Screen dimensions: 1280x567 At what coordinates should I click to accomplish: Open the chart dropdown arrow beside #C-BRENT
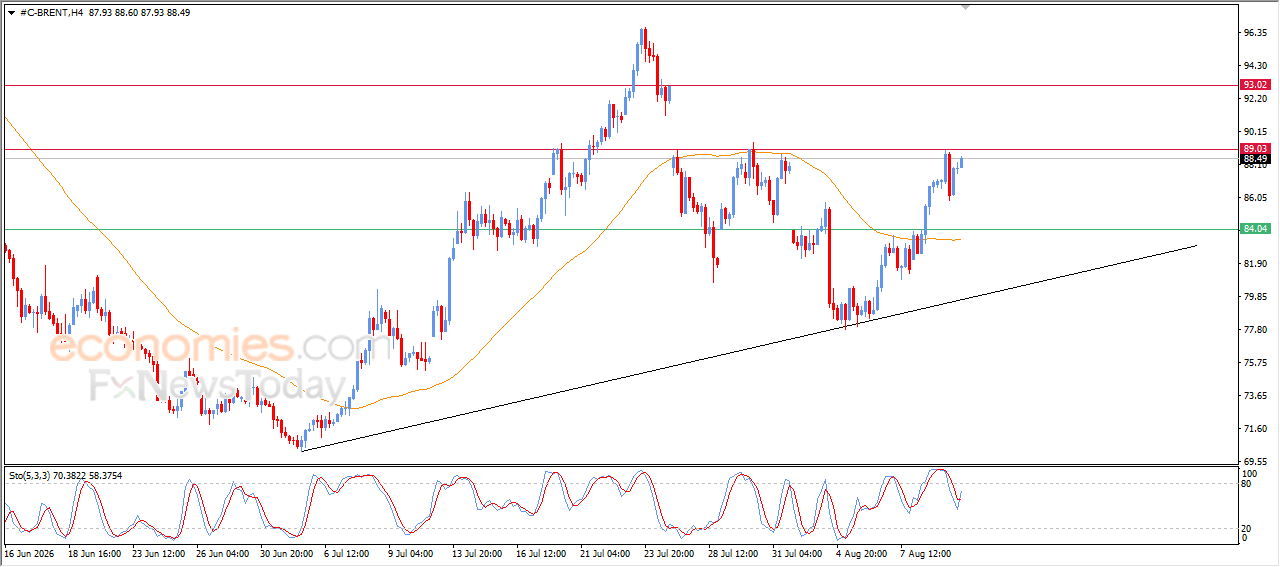click(x=11, y=12)
